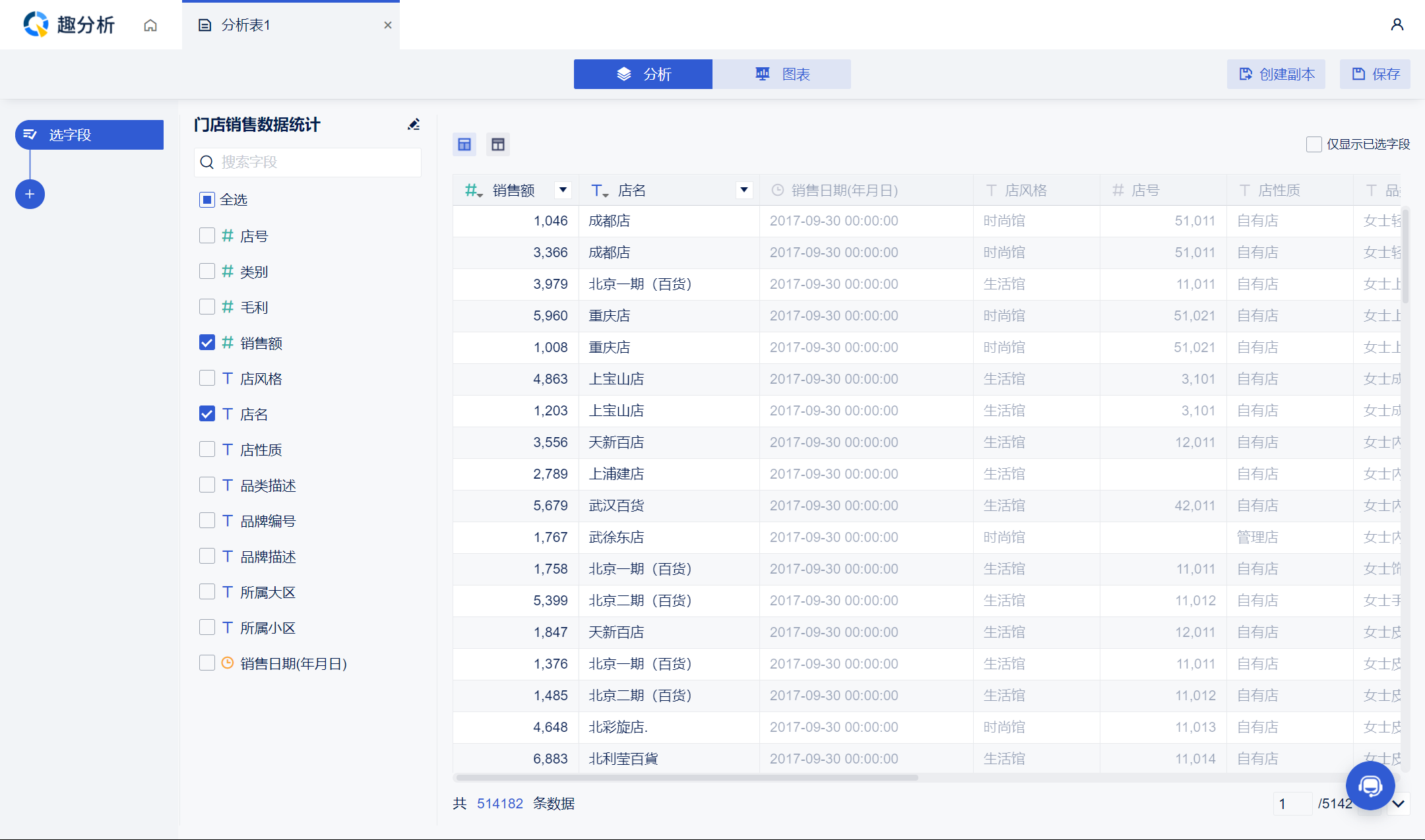Switch to the 图表 tab

click(782, 75)
